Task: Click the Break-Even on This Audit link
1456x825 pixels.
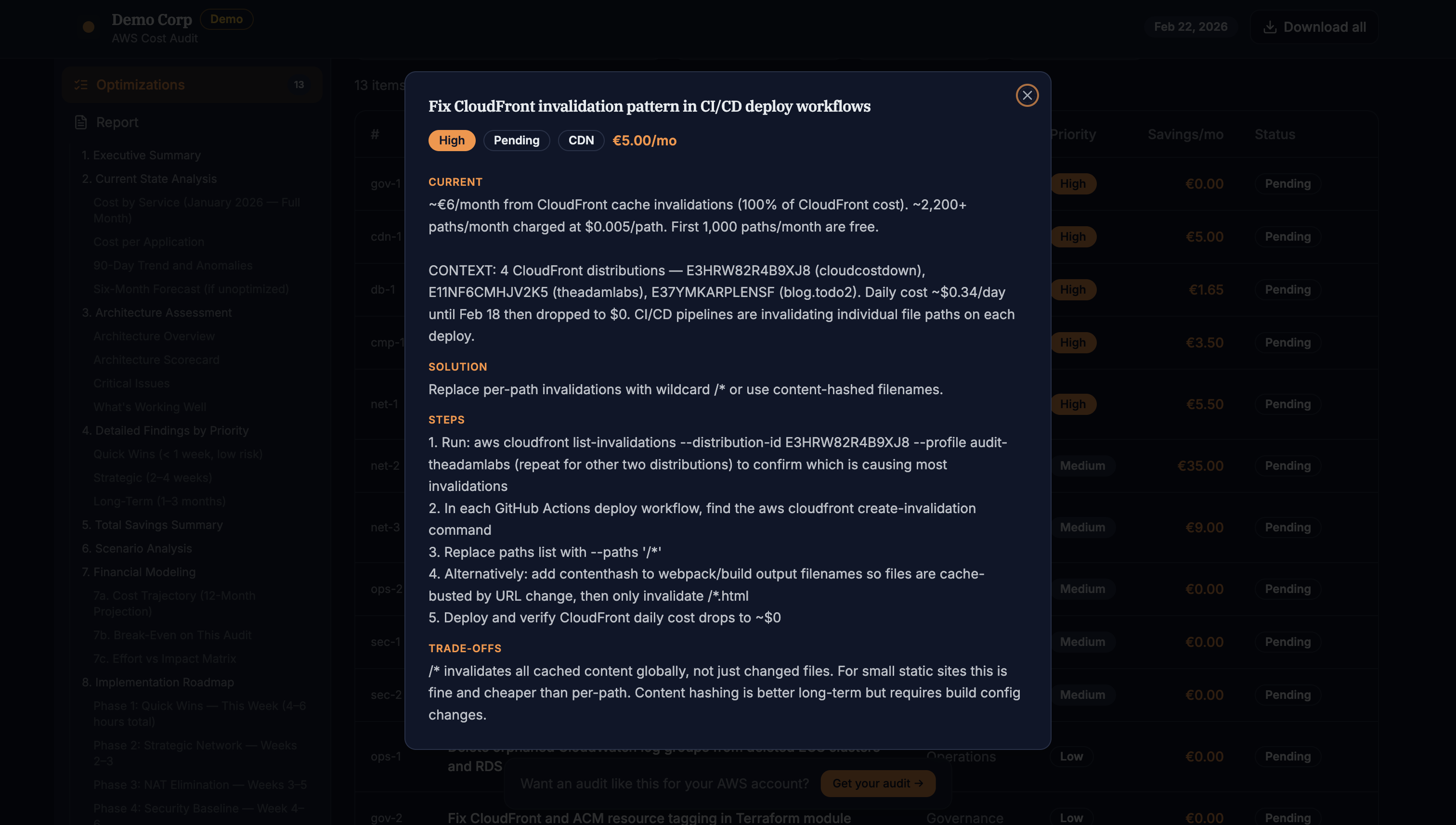Action: 172,635
